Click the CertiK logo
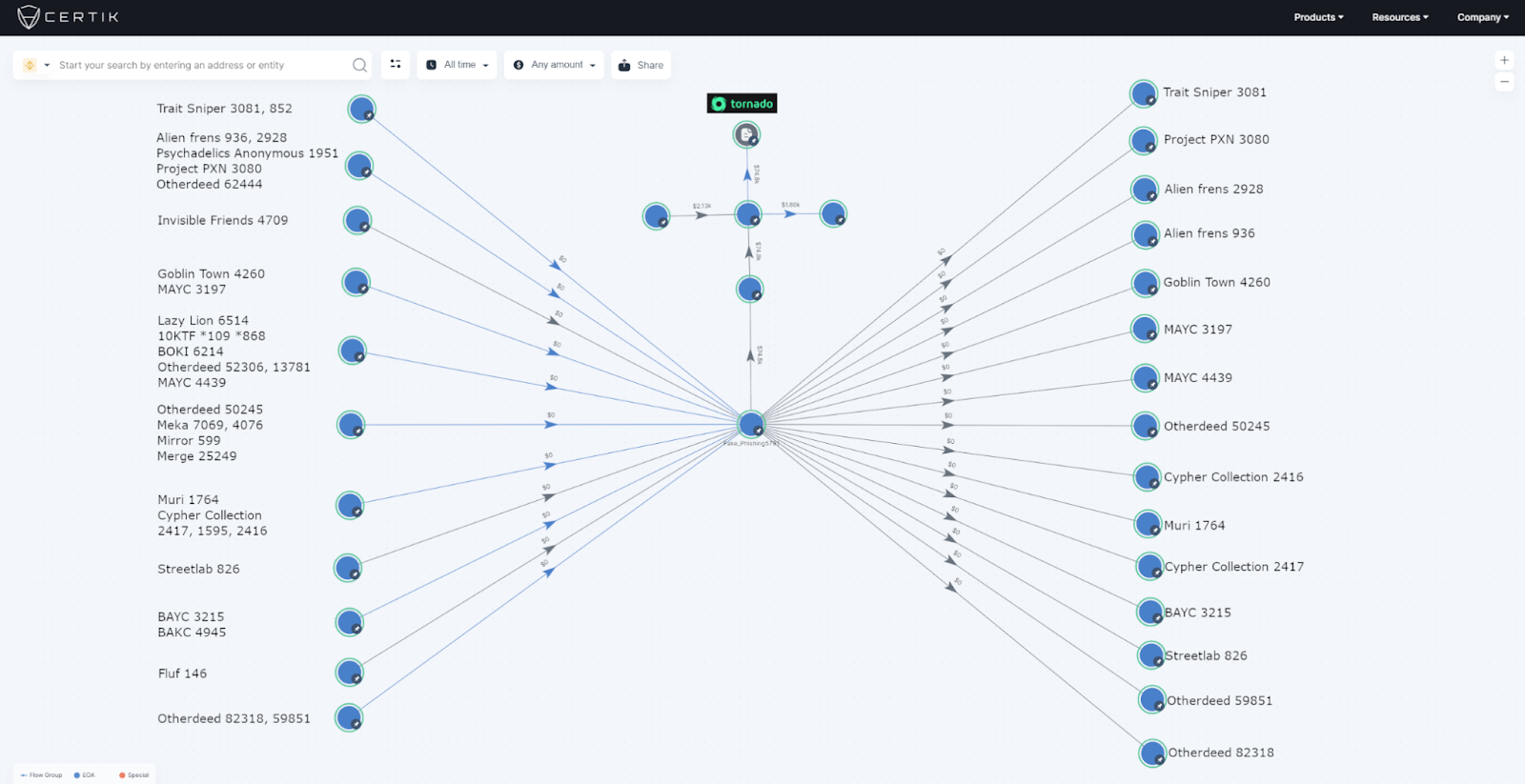Viewport: 1525px width, 784px height. pyautogui.click(x=68, y=17)
